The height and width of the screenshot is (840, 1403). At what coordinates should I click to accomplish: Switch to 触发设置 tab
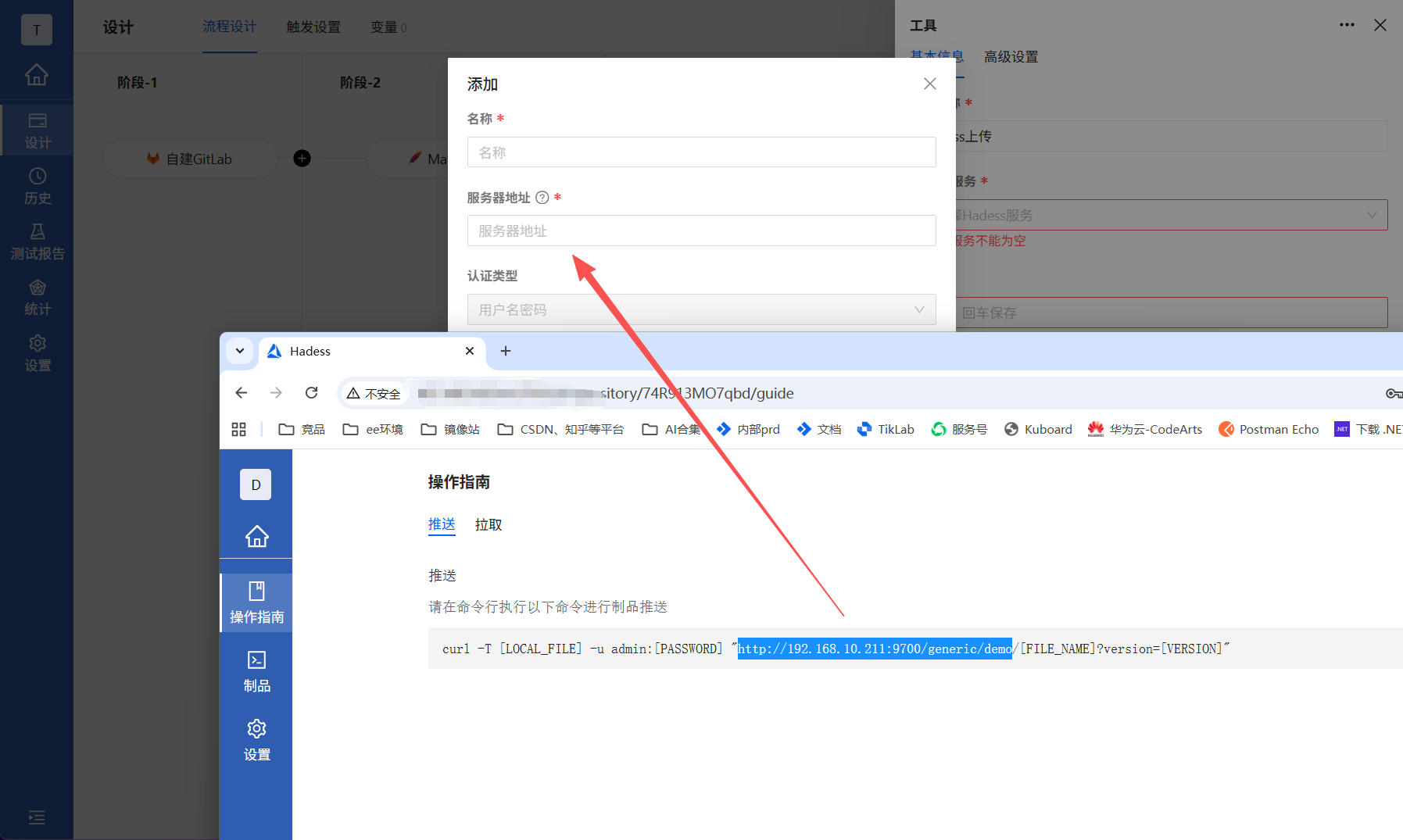(x=313, y=27)
